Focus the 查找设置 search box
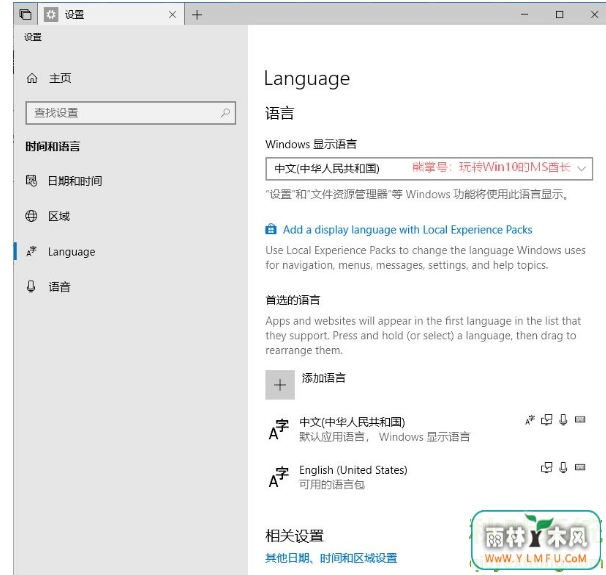 point(131,113)
